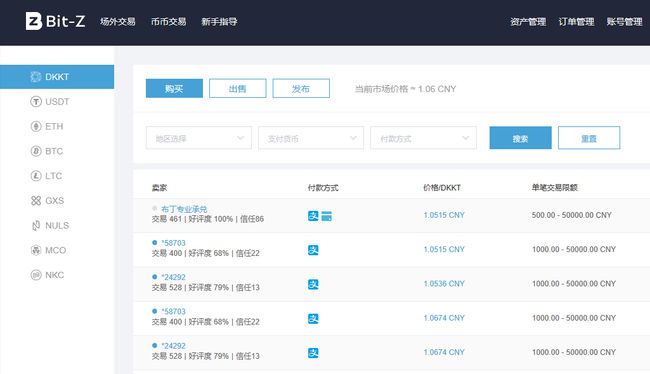Viewport: 650px width, 374px height.
Task: Switch to the 购买 tab
Action: (x=174, y=88)
